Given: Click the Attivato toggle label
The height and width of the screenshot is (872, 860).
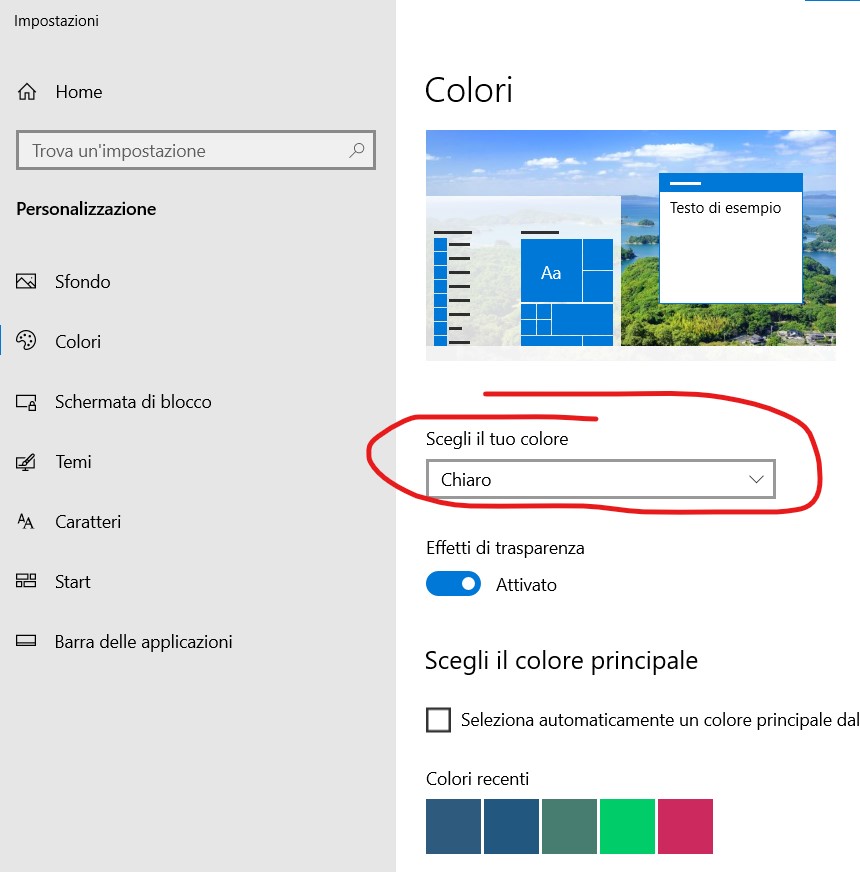Looking at the screenshot, I should 526,585.
